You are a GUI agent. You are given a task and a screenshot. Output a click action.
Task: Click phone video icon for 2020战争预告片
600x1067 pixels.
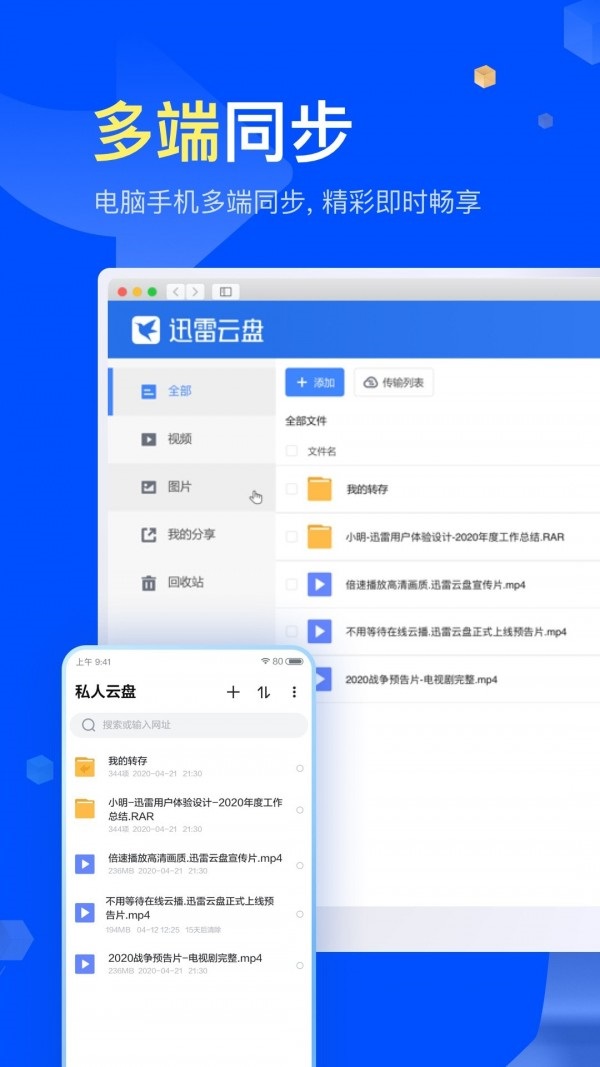tap(84, 964)
